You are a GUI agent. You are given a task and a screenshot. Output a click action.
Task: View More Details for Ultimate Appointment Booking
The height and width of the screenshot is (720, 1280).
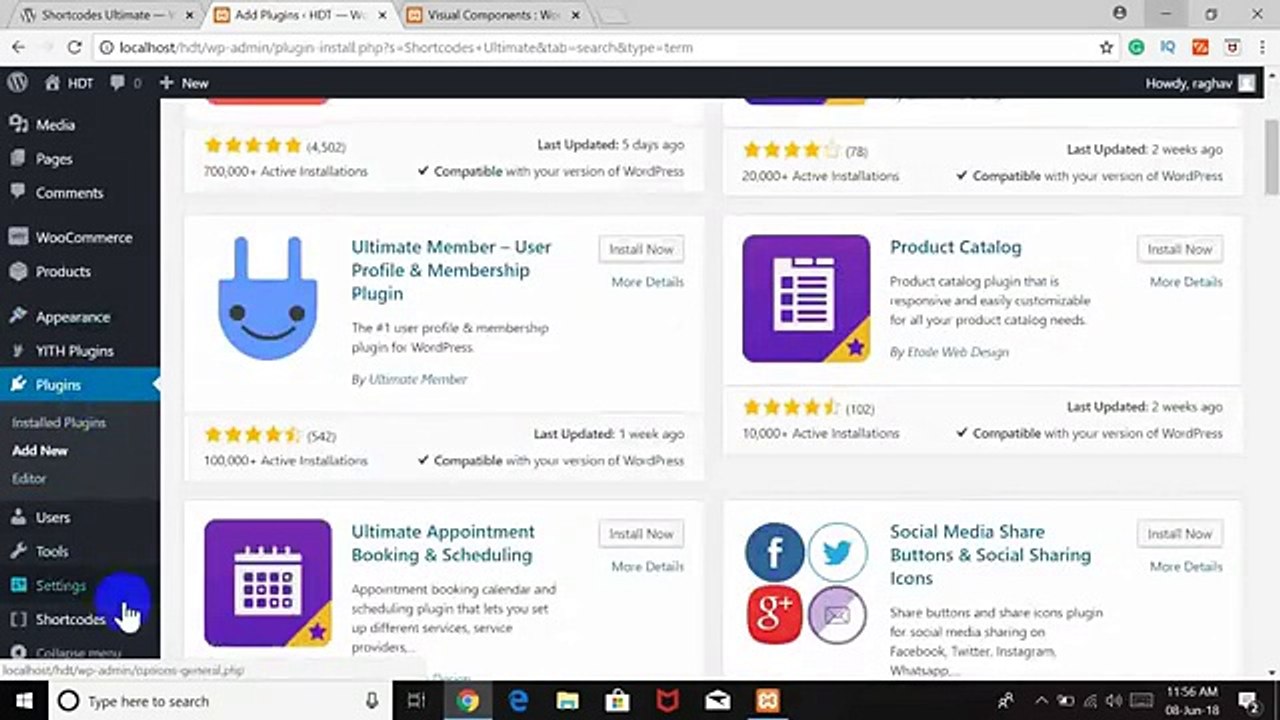pos(647,566)
